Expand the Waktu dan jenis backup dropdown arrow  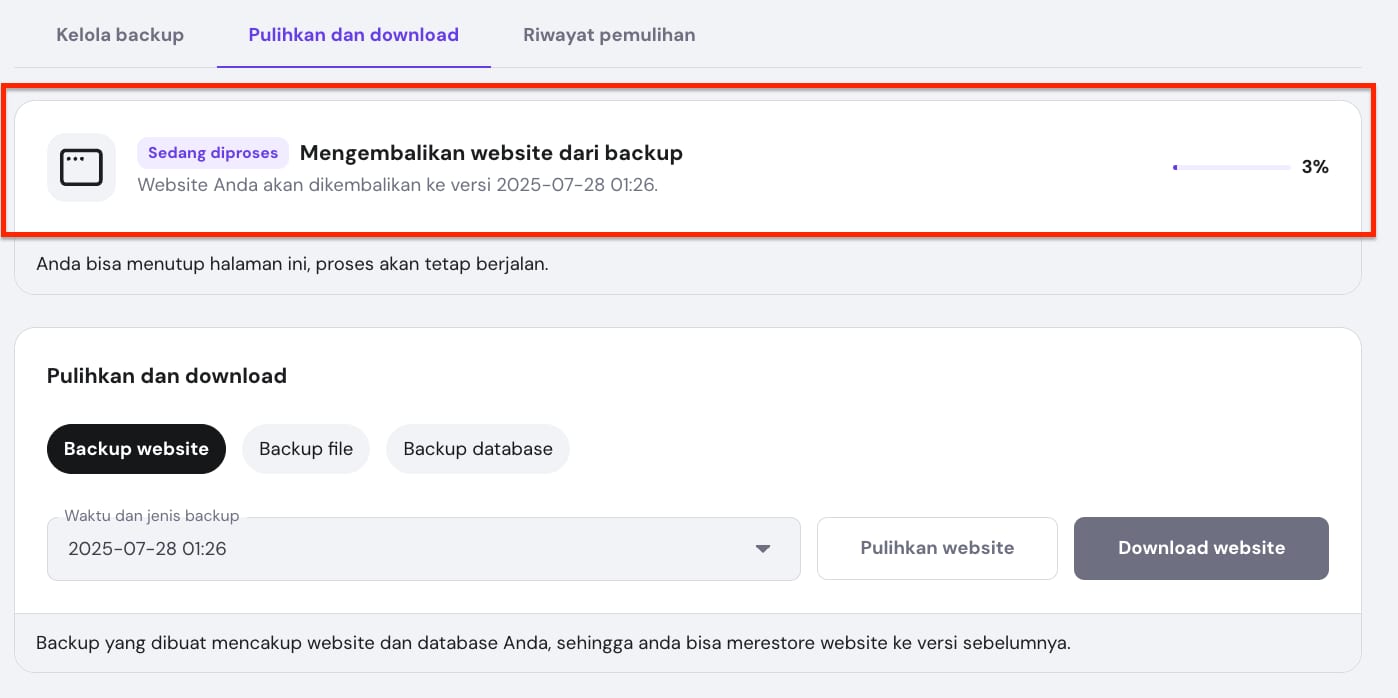[x=763, y=549]
